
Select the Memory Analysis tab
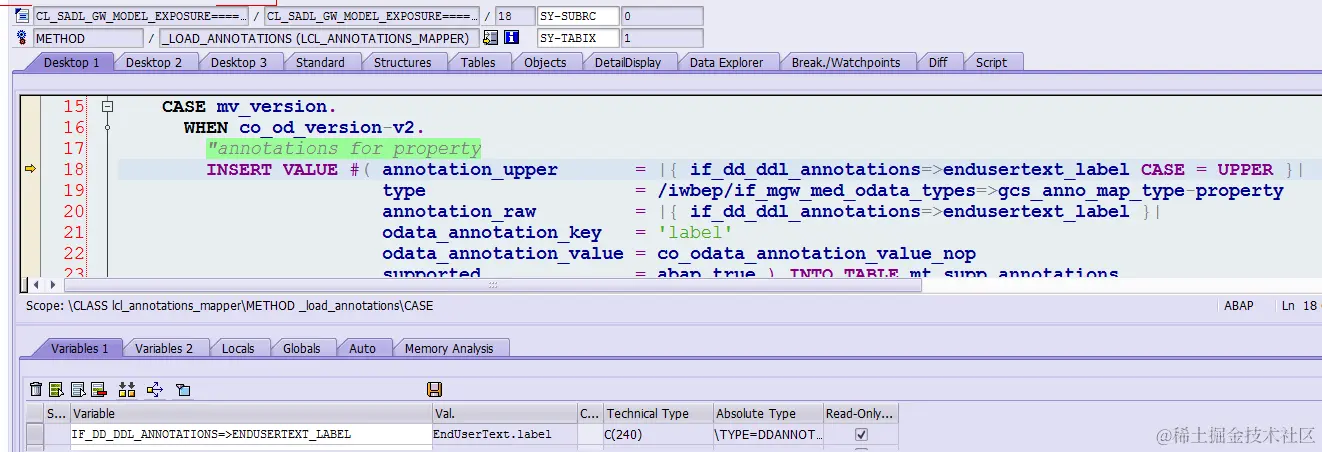pos(449,348)
